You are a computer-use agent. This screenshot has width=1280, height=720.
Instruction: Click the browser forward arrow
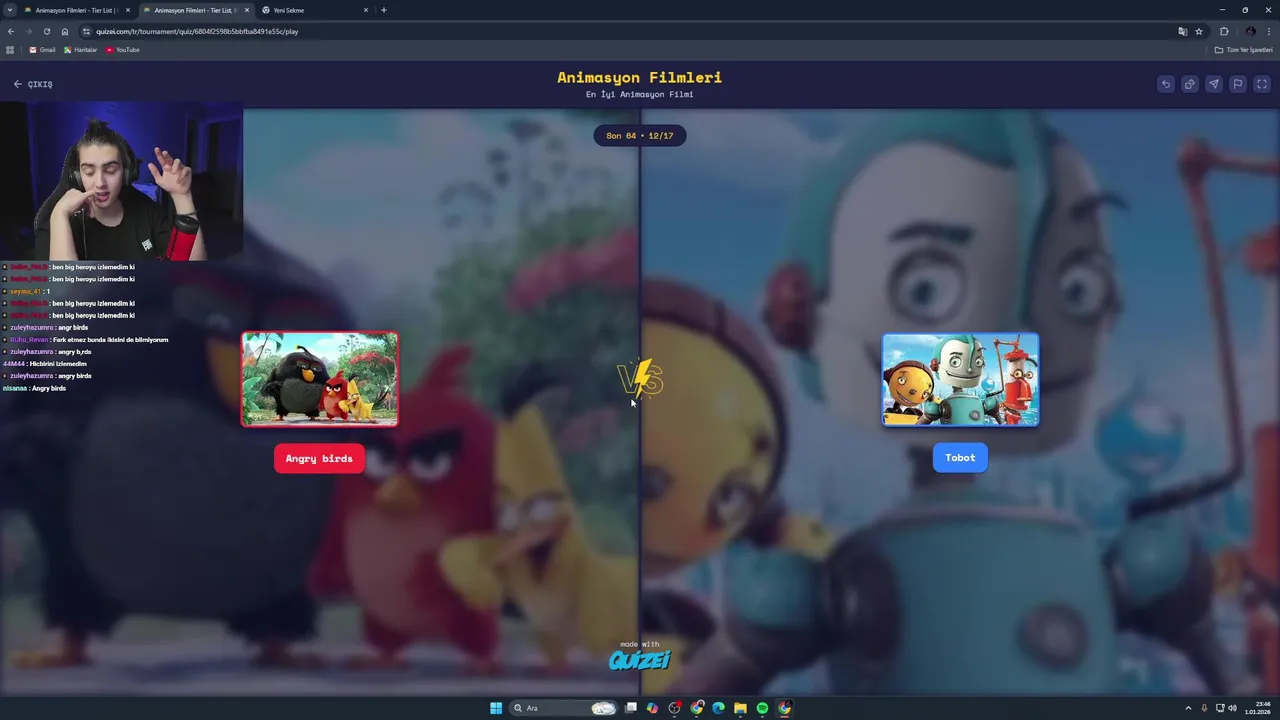[x=28, y=31]
